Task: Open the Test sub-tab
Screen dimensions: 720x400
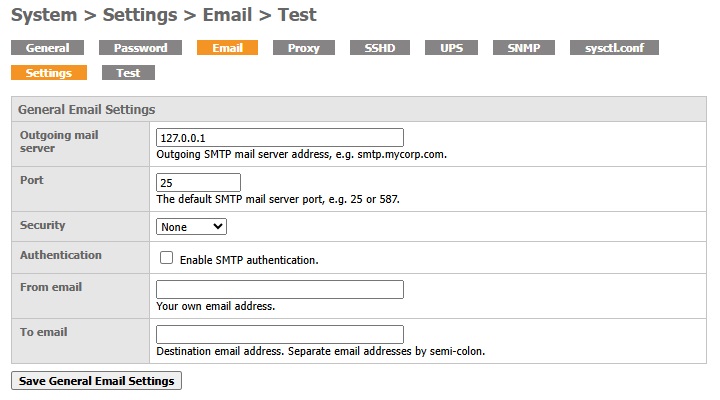Action: point(128,73)
